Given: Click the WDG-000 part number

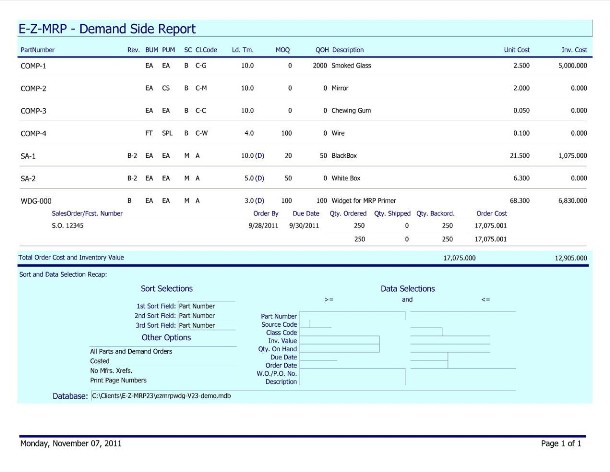Looking at the screenshot, I should [x=36, y=200].
